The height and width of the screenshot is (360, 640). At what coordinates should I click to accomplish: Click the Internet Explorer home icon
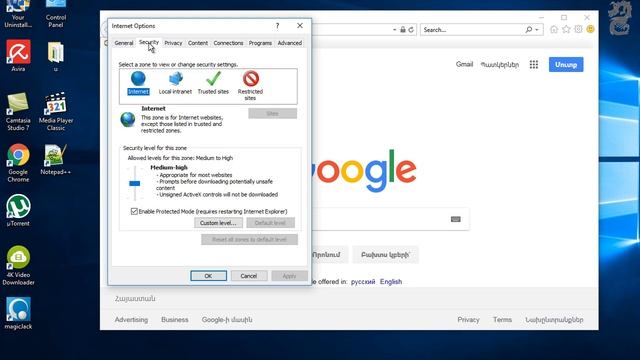click(554, 29)
